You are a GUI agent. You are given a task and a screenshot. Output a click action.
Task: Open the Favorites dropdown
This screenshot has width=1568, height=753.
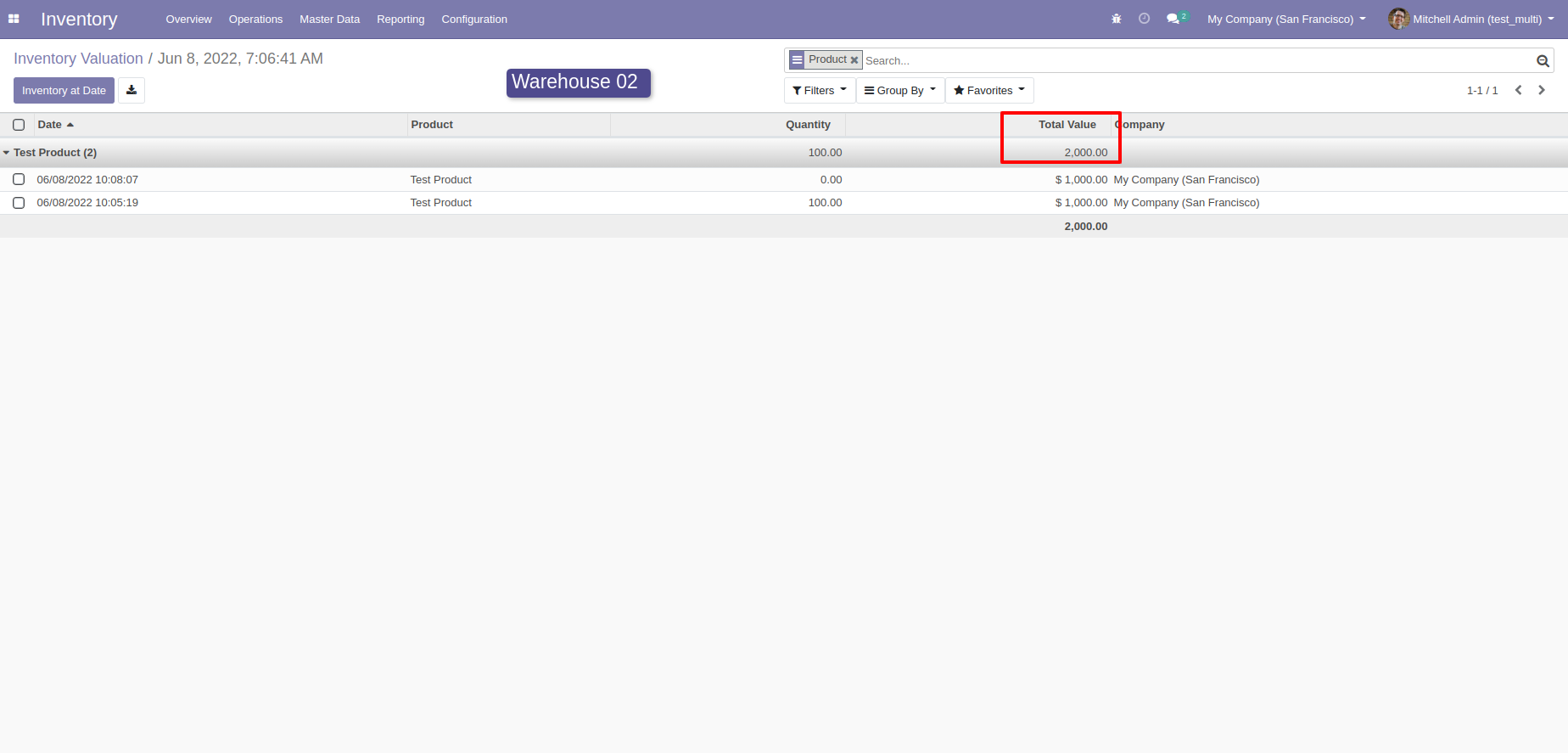pos(989,90)
